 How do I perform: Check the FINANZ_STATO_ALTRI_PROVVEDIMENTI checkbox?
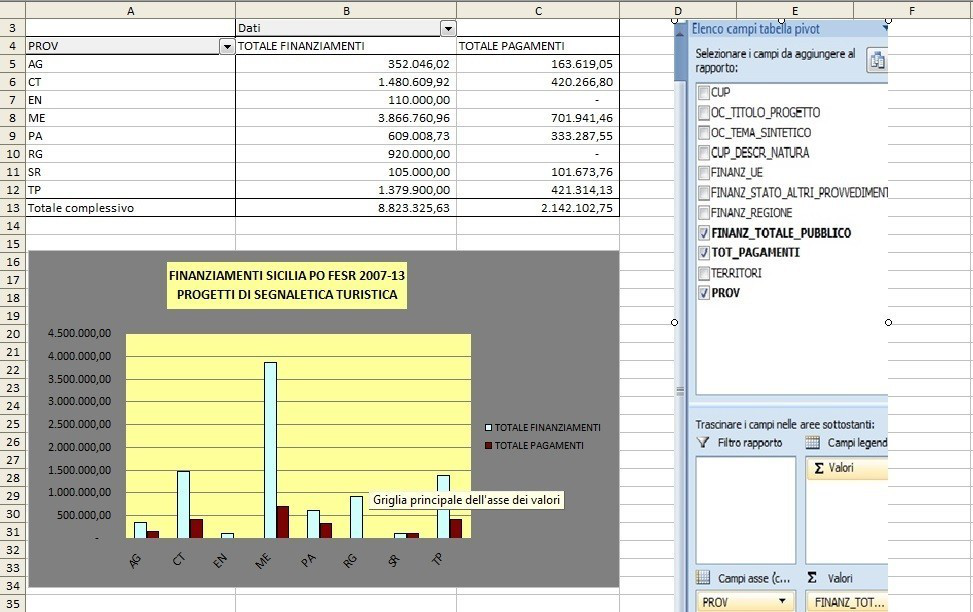click(x=704, y=192)
